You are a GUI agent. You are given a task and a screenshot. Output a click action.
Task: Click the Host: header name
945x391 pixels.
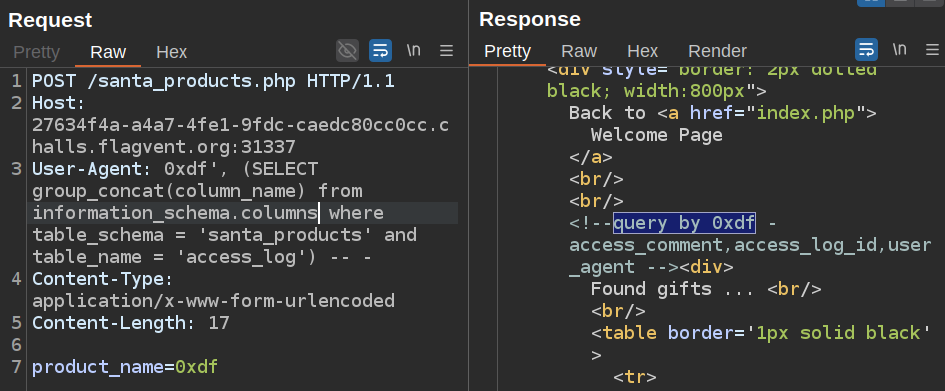(x=58, y=103)
